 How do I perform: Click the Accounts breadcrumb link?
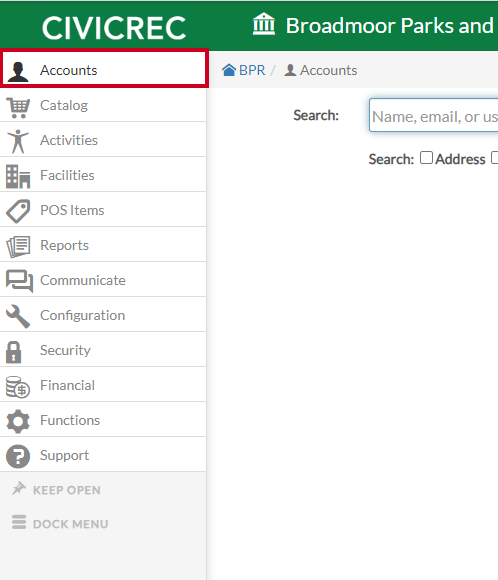pyautogui.click(x=329, y=70)
